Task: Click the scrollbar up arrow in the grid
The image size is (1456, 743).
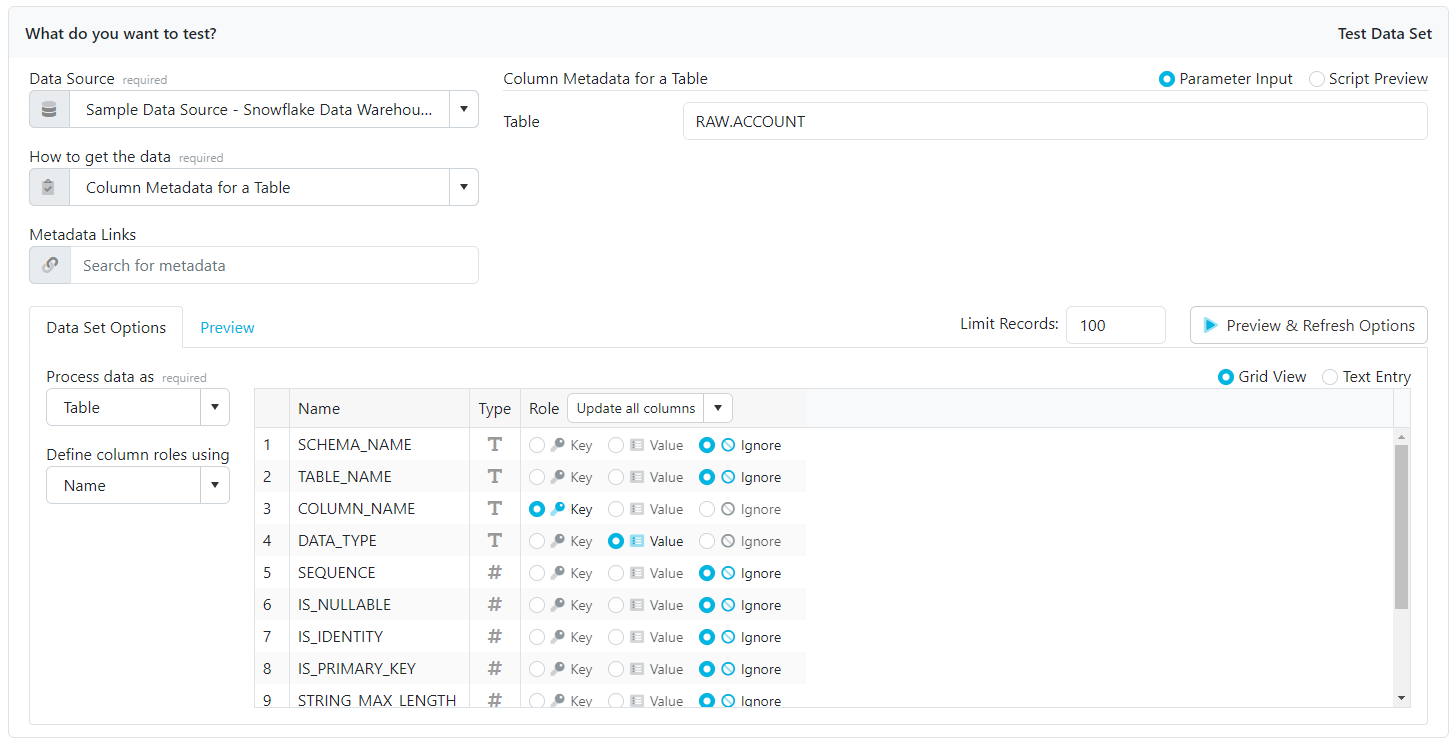Action: (x=1401, y=437)
